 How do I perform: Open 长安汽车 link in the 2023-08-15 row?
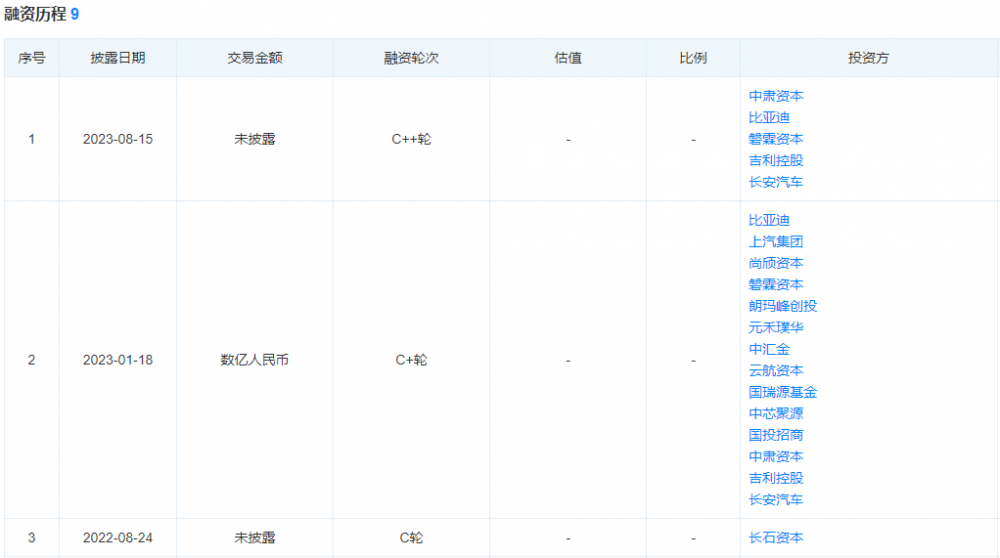click(x=776, y=182)
